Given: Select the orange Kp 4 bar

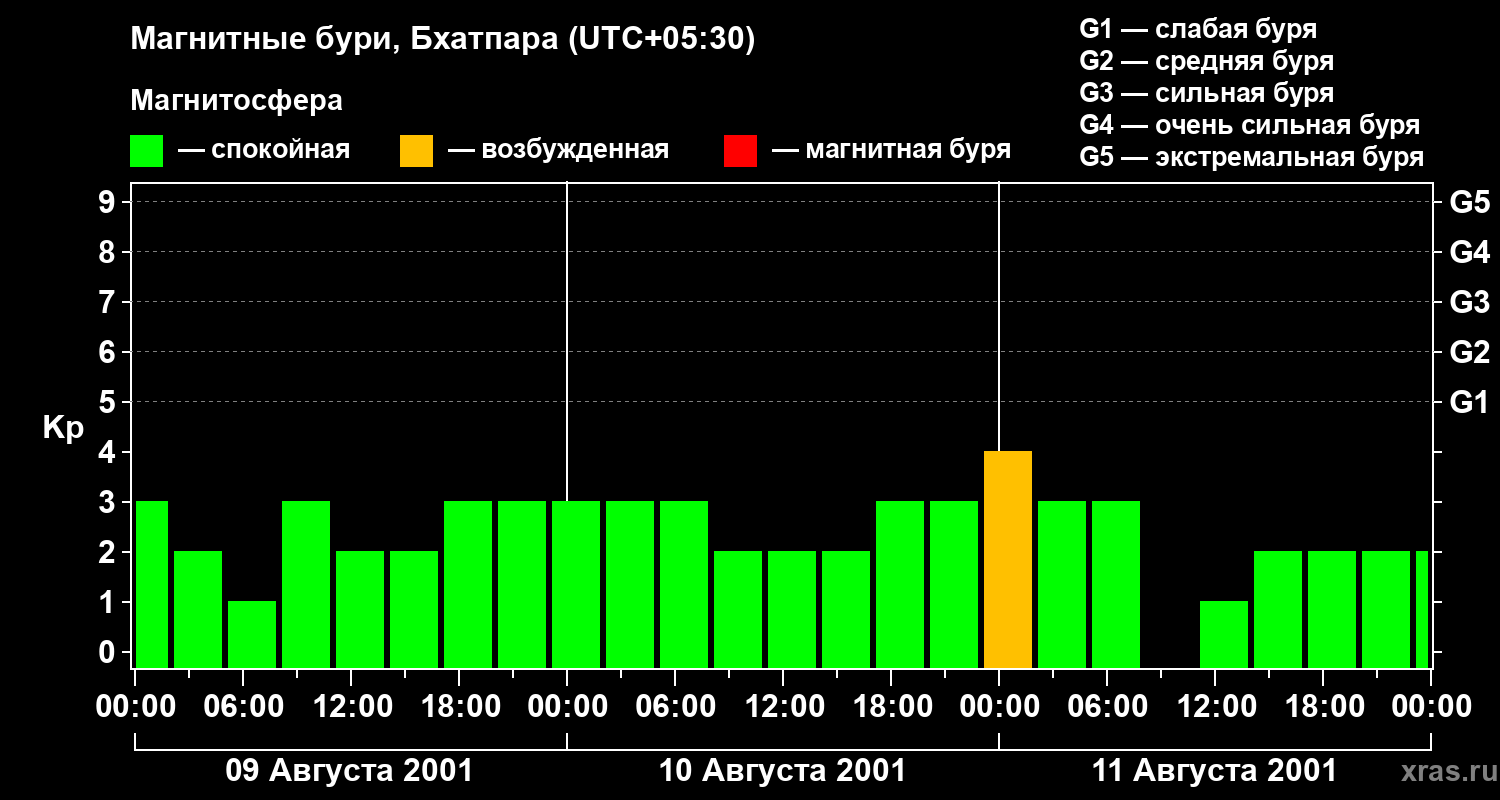Looking at the screenshot, I should pos(1008,560).
